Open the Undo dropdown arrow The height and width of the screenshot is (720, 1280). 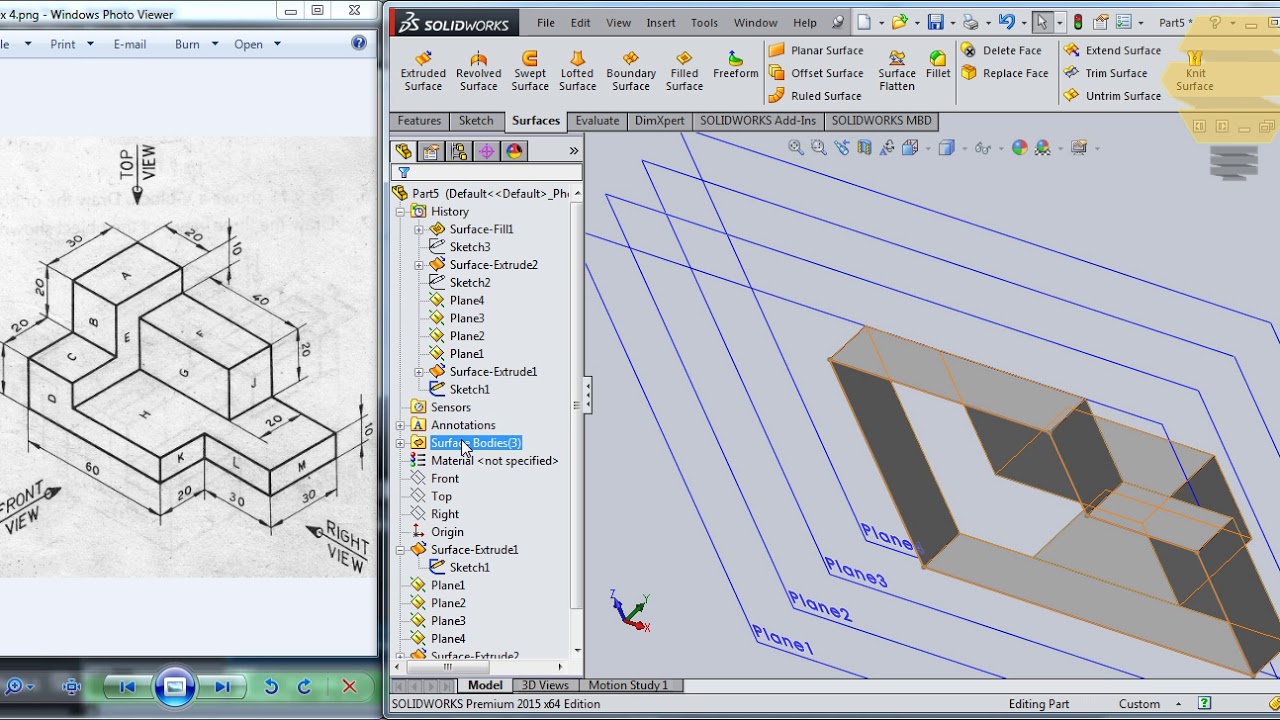coord(1025,22)
